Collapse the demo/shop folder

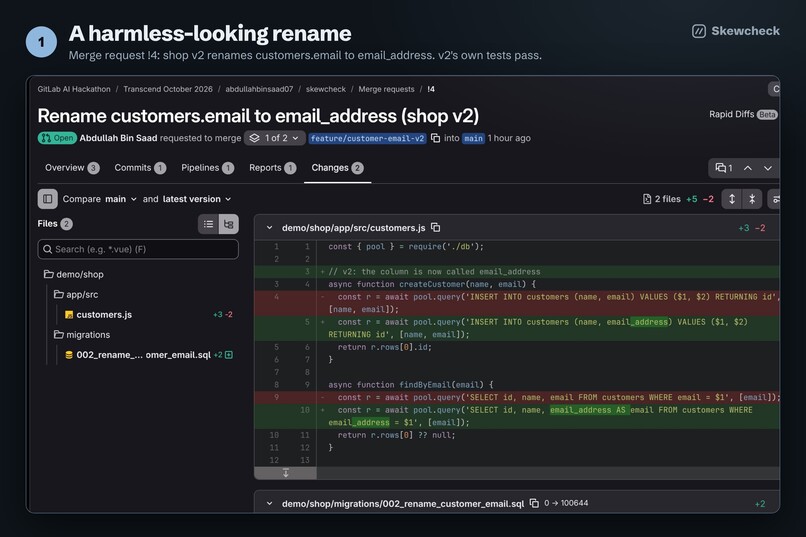coord(74,274)
